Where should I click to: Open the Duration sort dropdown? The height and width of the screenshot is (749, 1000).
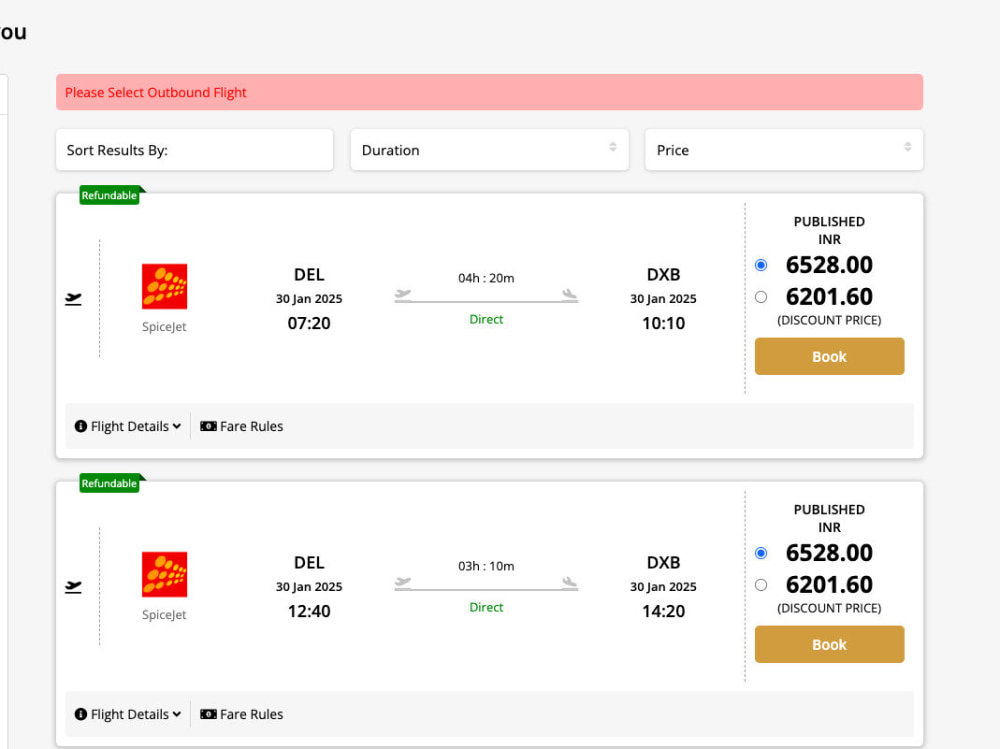pos(489,150)
